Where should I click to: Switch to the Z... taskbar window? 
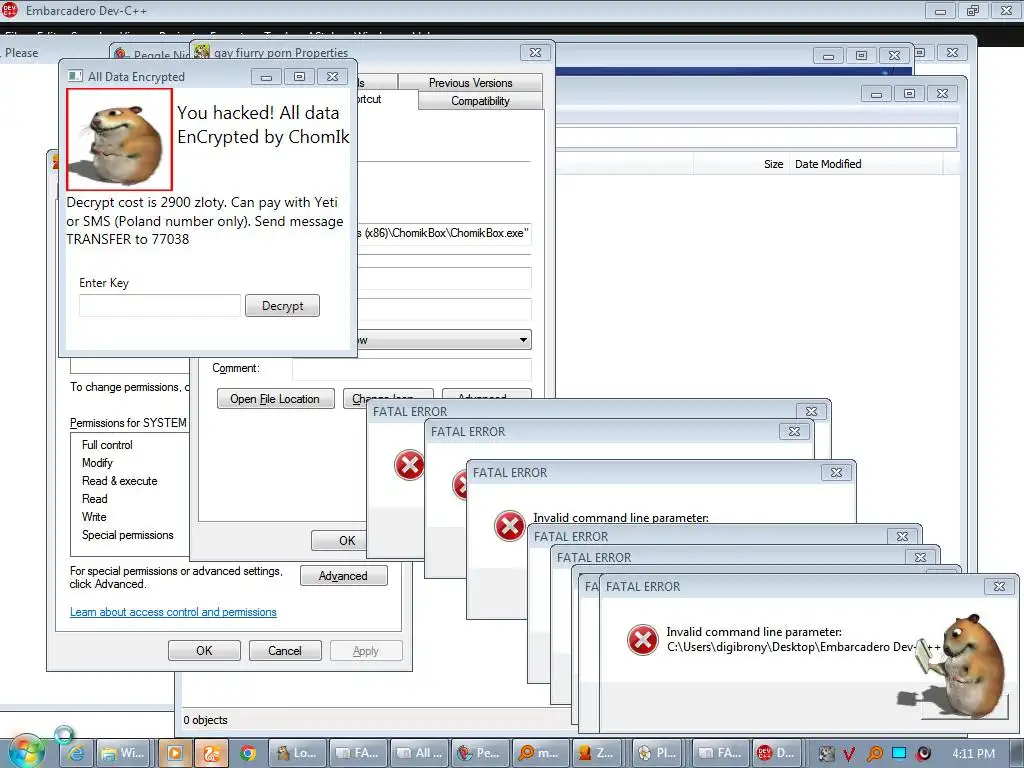click(596, 753)
